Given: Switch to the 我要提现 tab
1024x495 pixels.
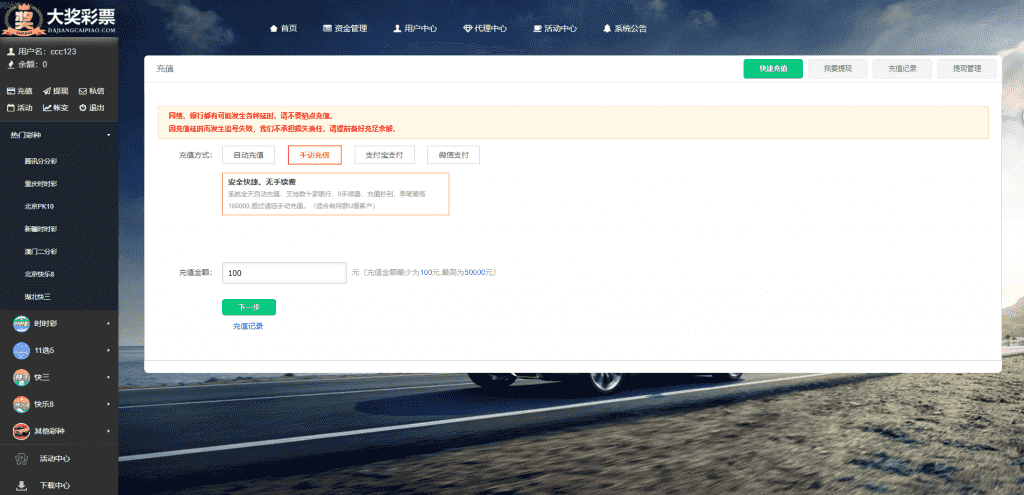Looking at the screenshot, I should (838, 69).
